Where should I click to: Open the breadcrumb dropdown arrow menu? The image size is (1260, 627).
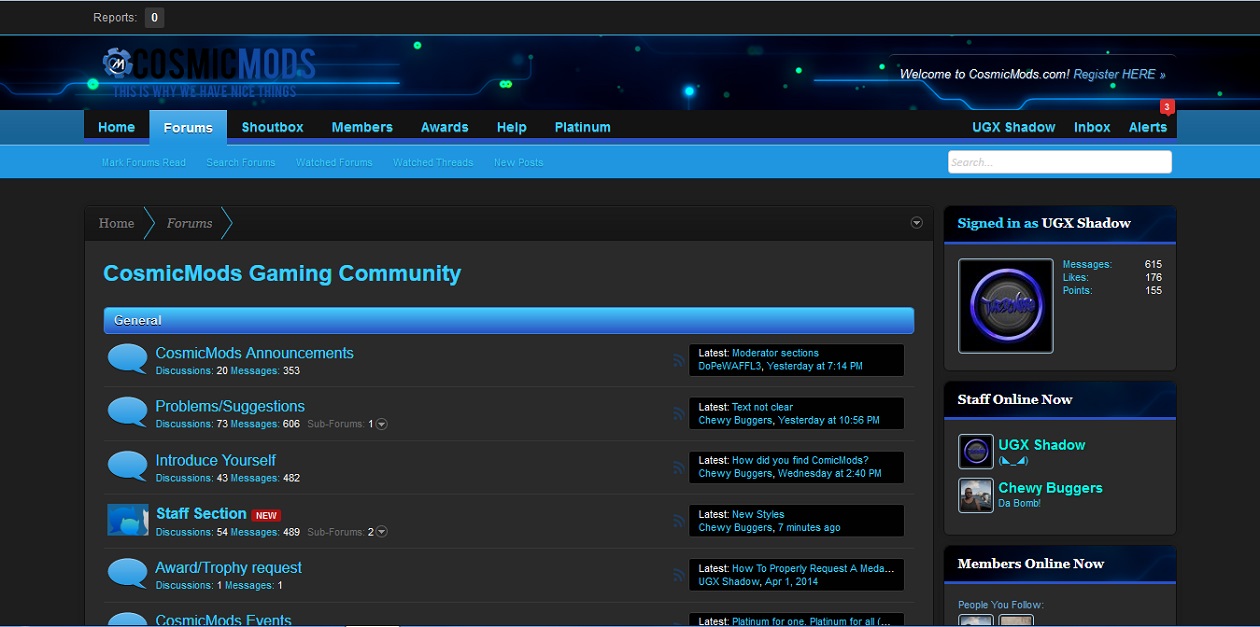(916, 223)
